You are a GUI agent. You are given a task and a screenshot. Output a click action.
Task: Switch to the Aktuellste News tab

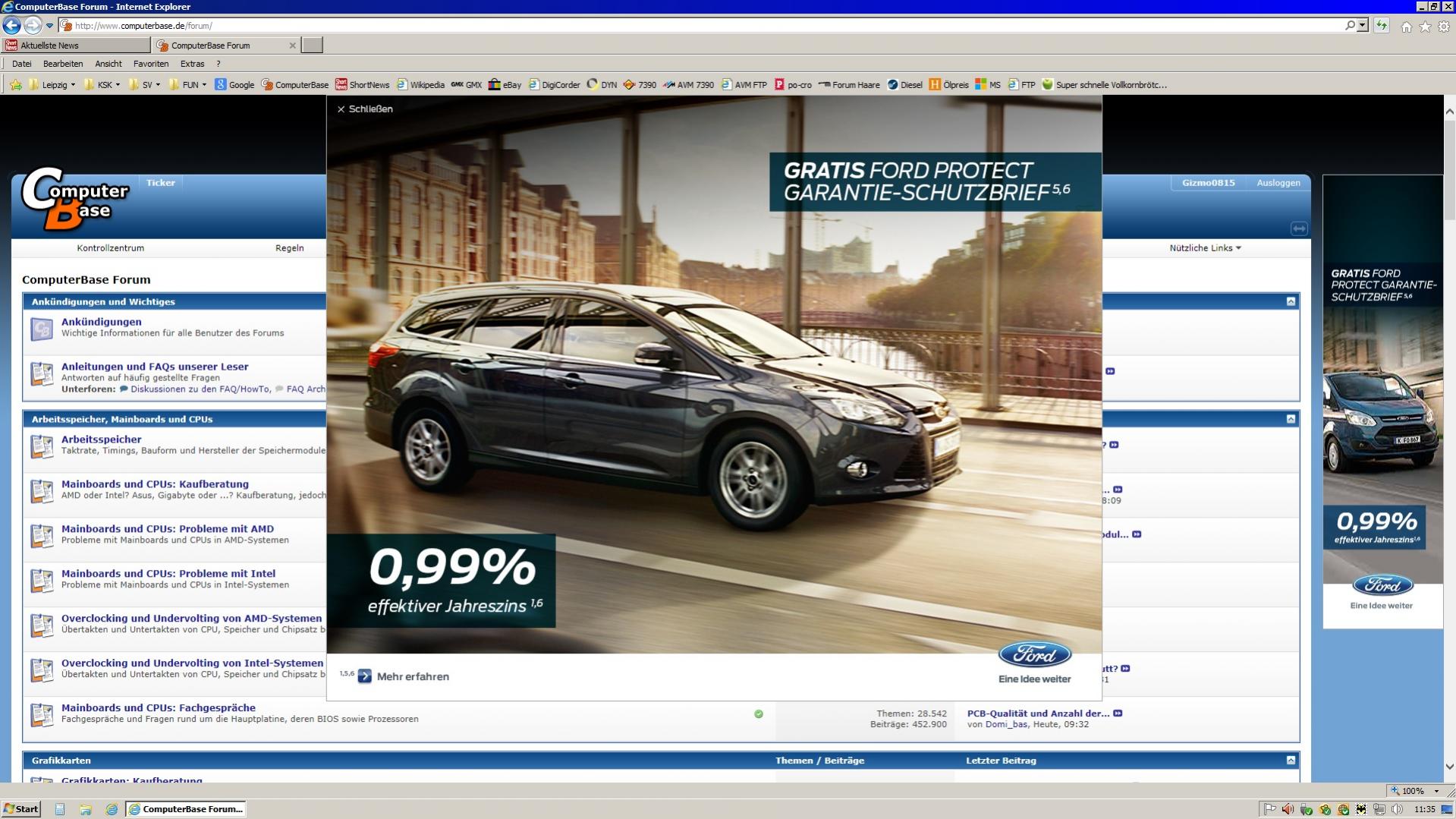click(75, 46)
